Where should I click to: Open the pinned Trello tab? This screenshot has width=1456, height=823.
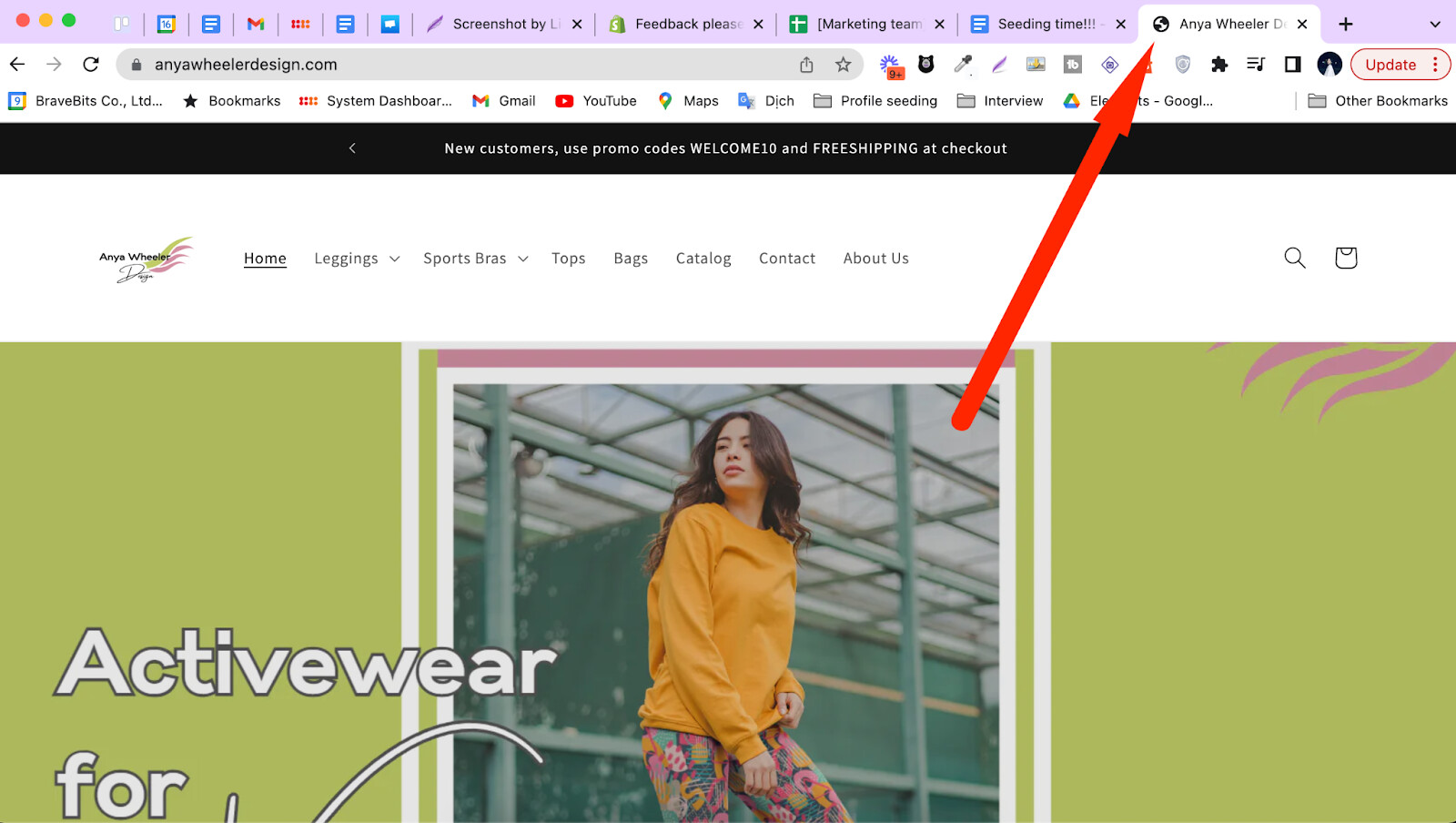[x=122, y=24]
